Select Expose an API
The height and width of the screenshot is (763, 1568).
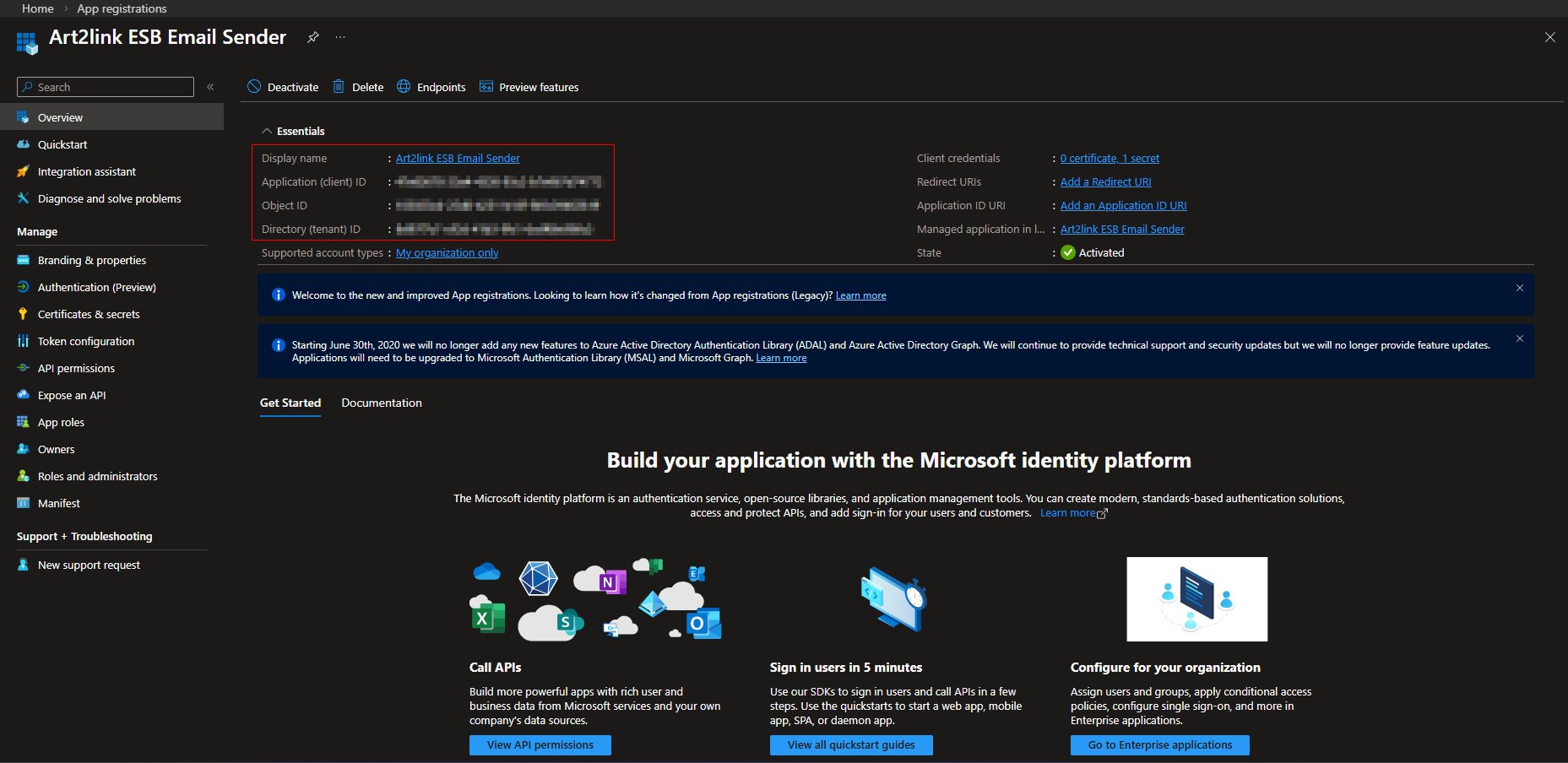[71, 395]
